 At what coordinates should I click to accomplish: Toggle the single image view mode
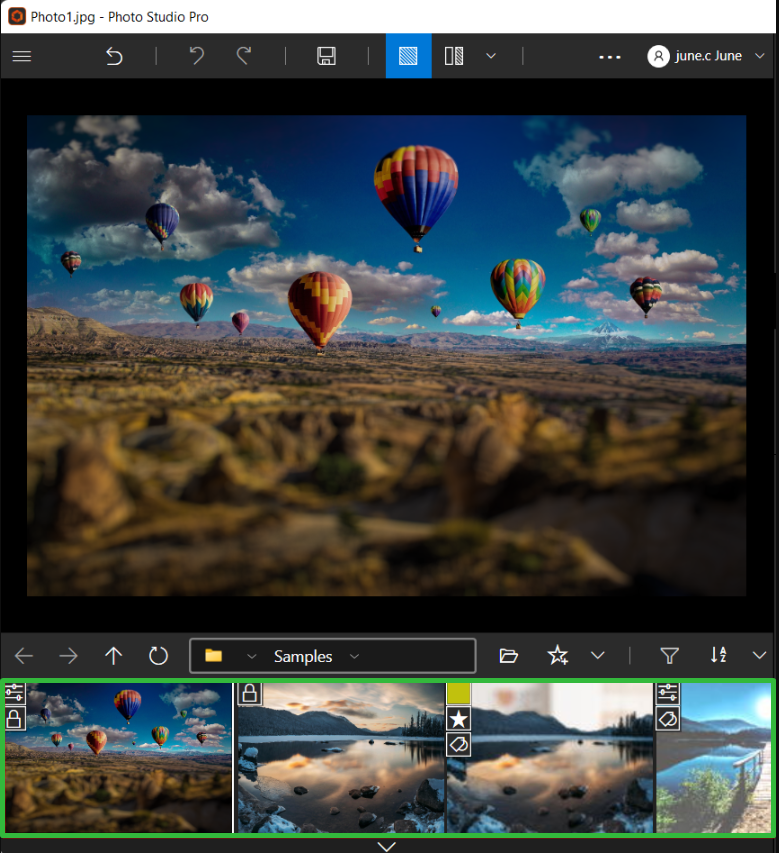pyautogui.click(x=409, y=56)
